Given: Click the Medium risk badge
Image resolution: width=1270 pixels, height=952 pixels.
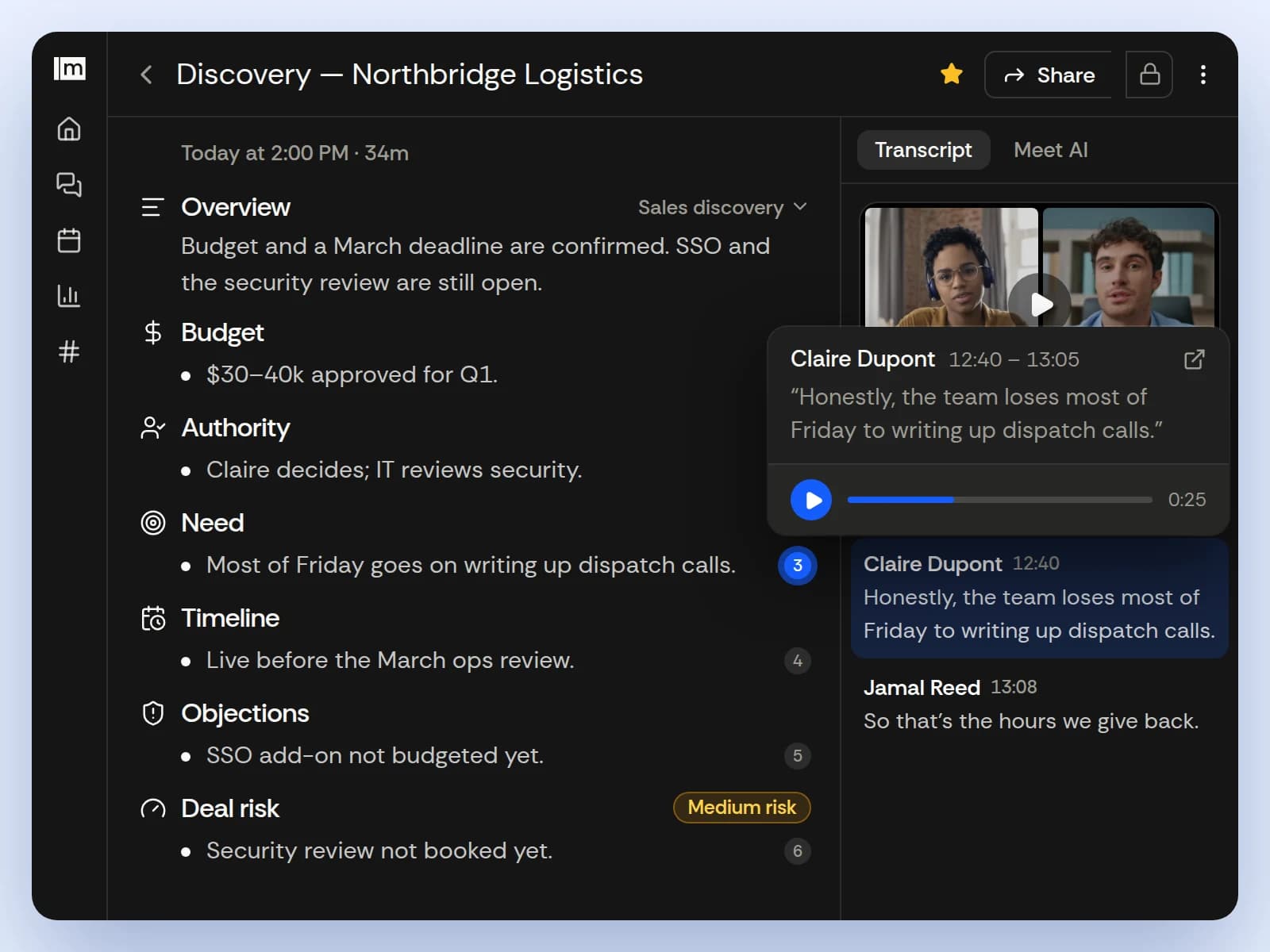Looking at the screenshot, I should pos(742,808).
